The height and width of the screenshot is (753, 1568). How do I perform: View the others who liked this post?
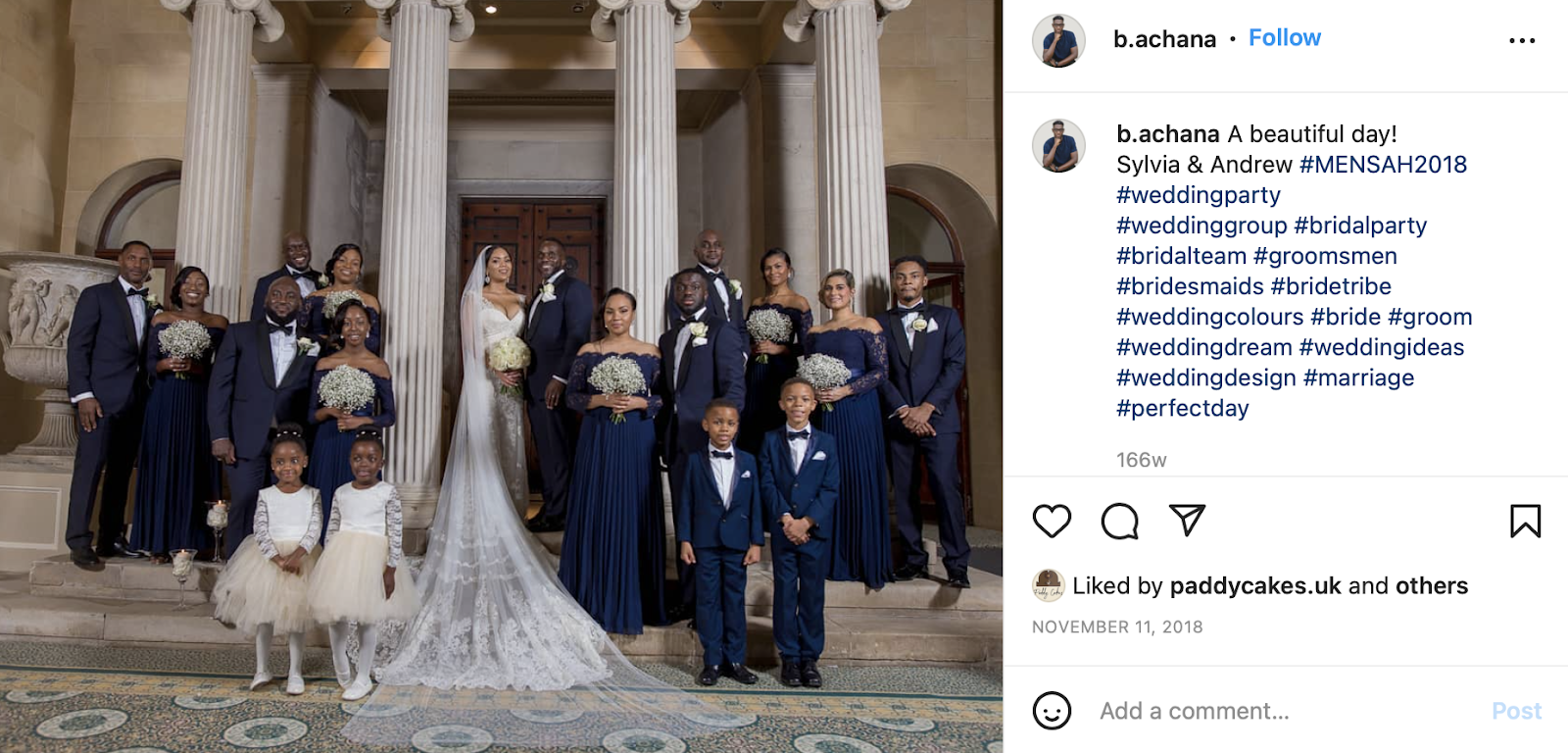click(1432, 585)
